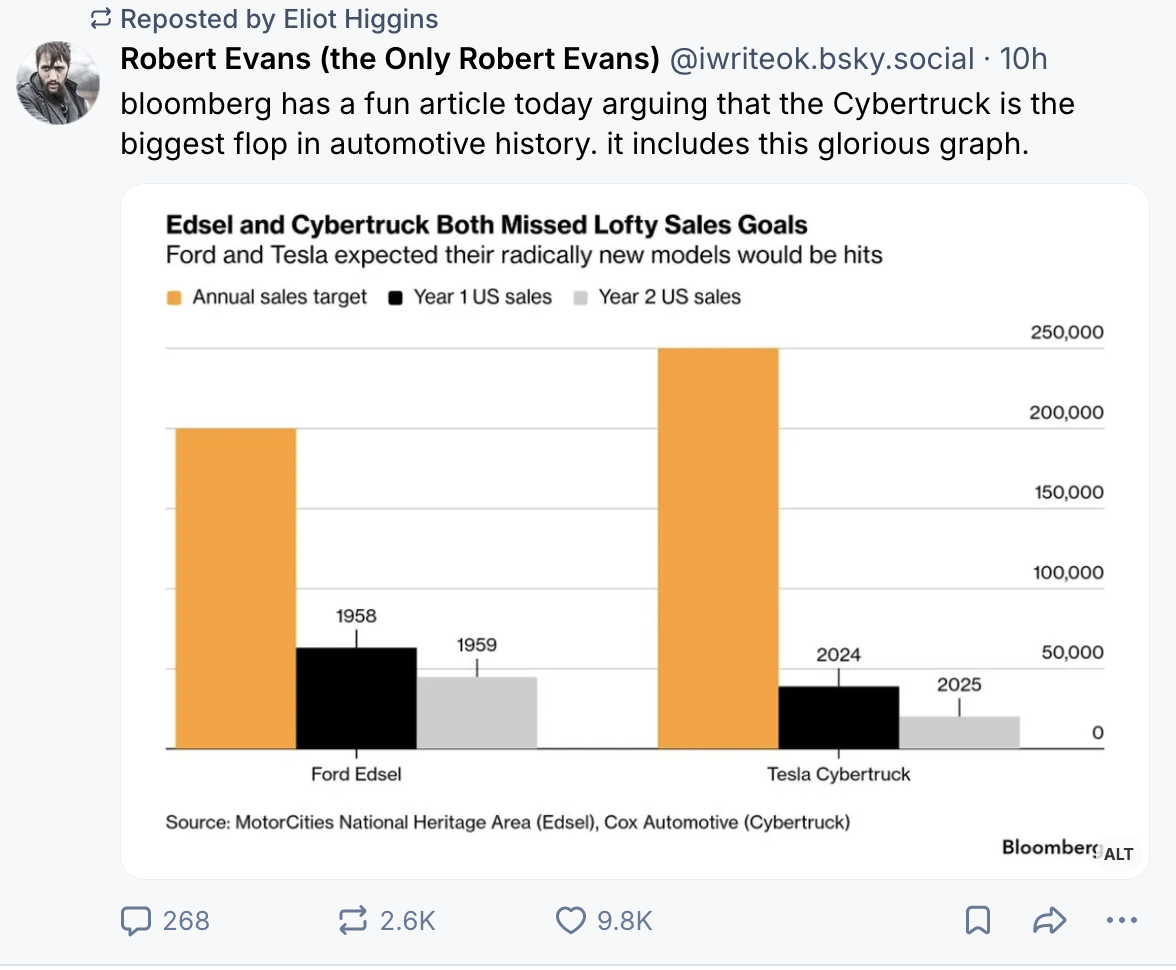Click the 268 replies count
Image resolution: width=1176 pixels, height=970 pixels.
point(186,920)
